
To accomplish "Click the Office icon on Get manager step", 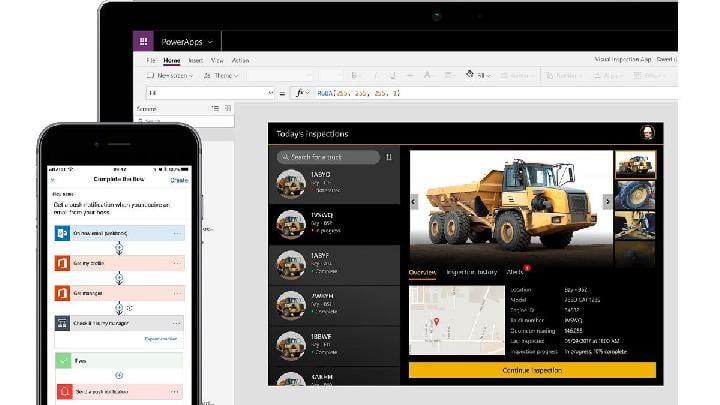I will tap(62, 293).
